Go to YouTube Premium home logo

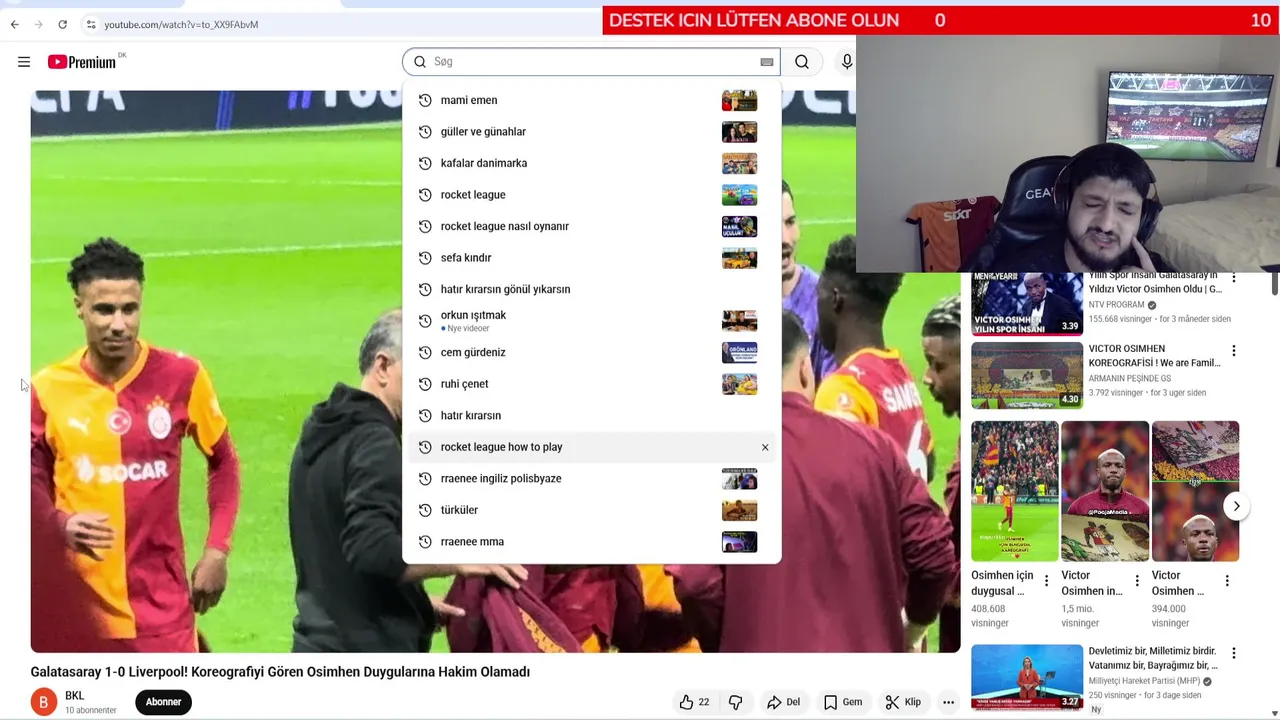pyautogui.click(x=81, y=62)
